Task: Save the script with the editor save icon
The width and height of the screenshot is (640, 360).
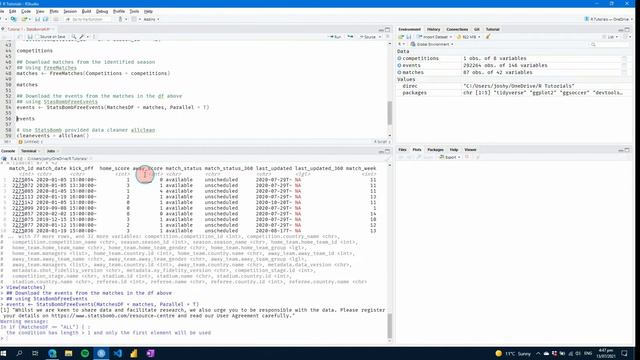Action: tap(30, 37)
